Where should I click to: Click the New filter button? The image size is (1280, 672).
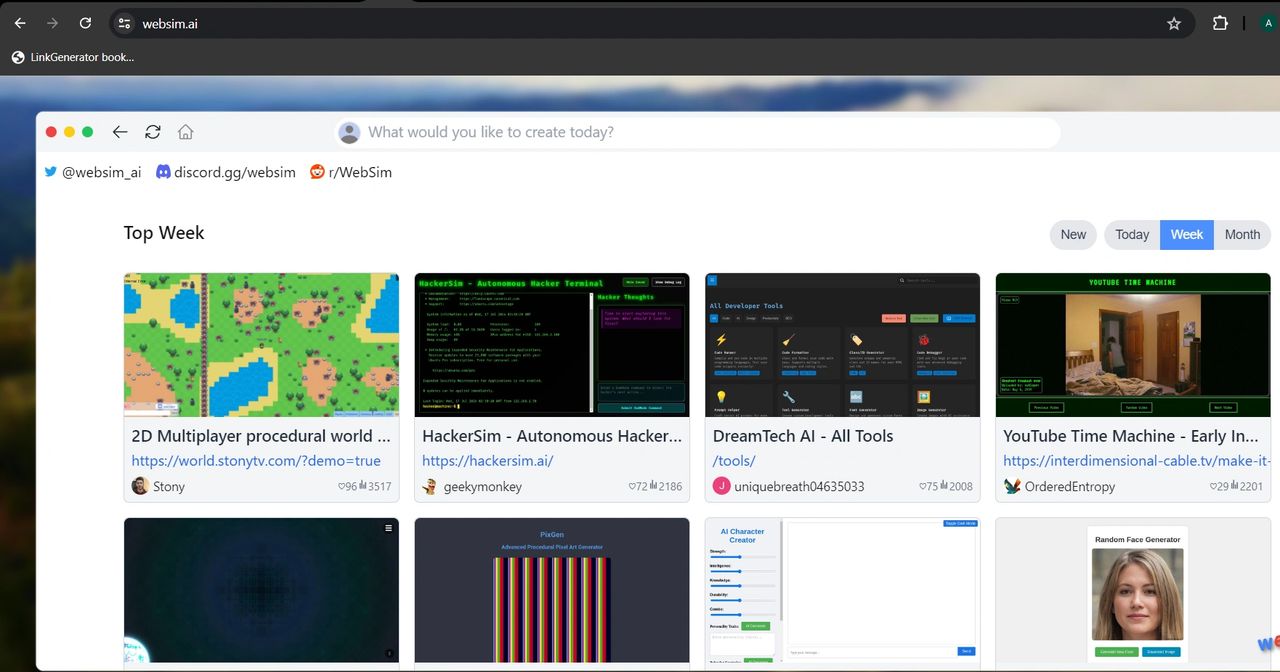pos(1072,234)
